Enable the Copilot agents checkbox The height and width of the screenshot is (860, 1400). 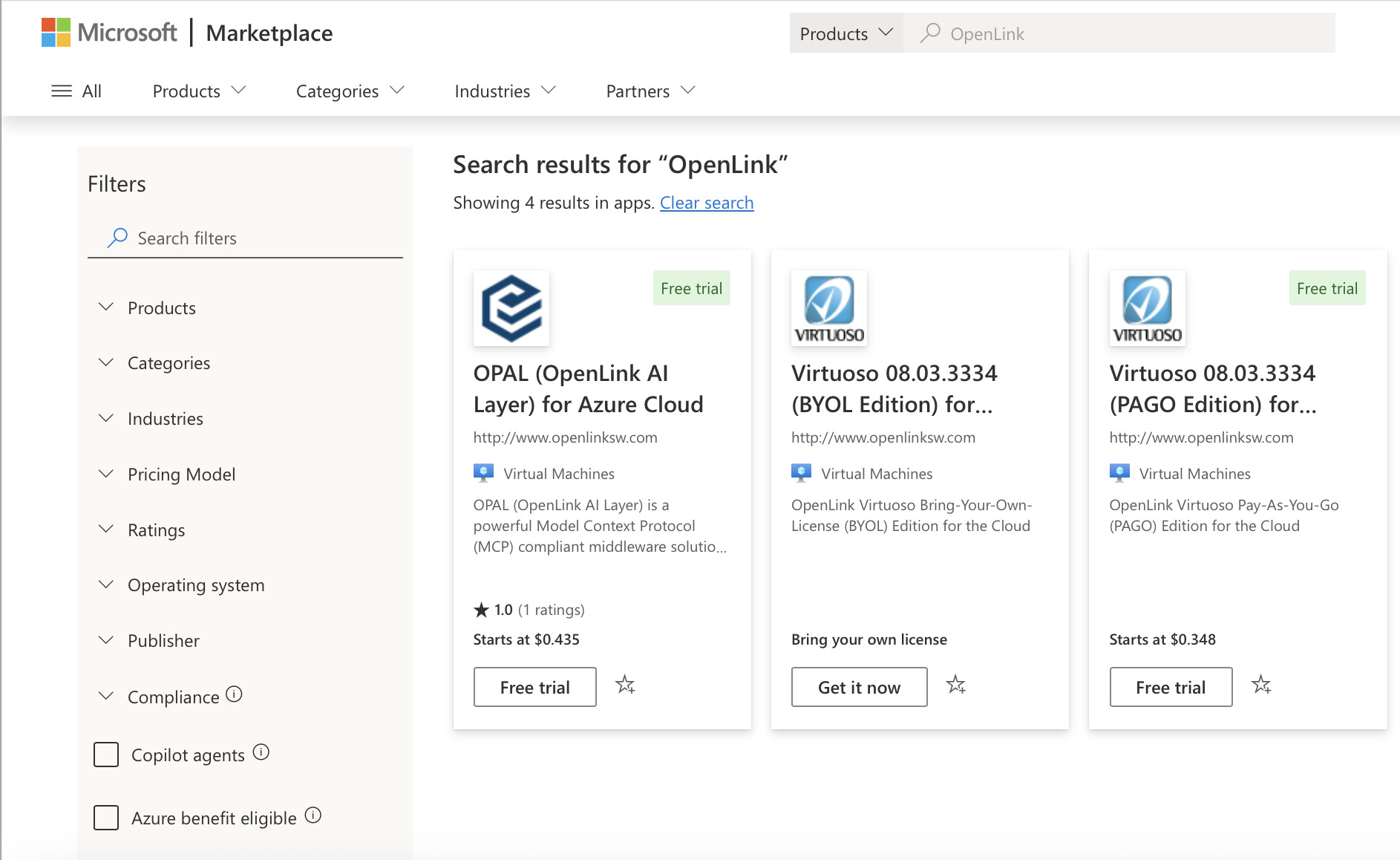106,755
